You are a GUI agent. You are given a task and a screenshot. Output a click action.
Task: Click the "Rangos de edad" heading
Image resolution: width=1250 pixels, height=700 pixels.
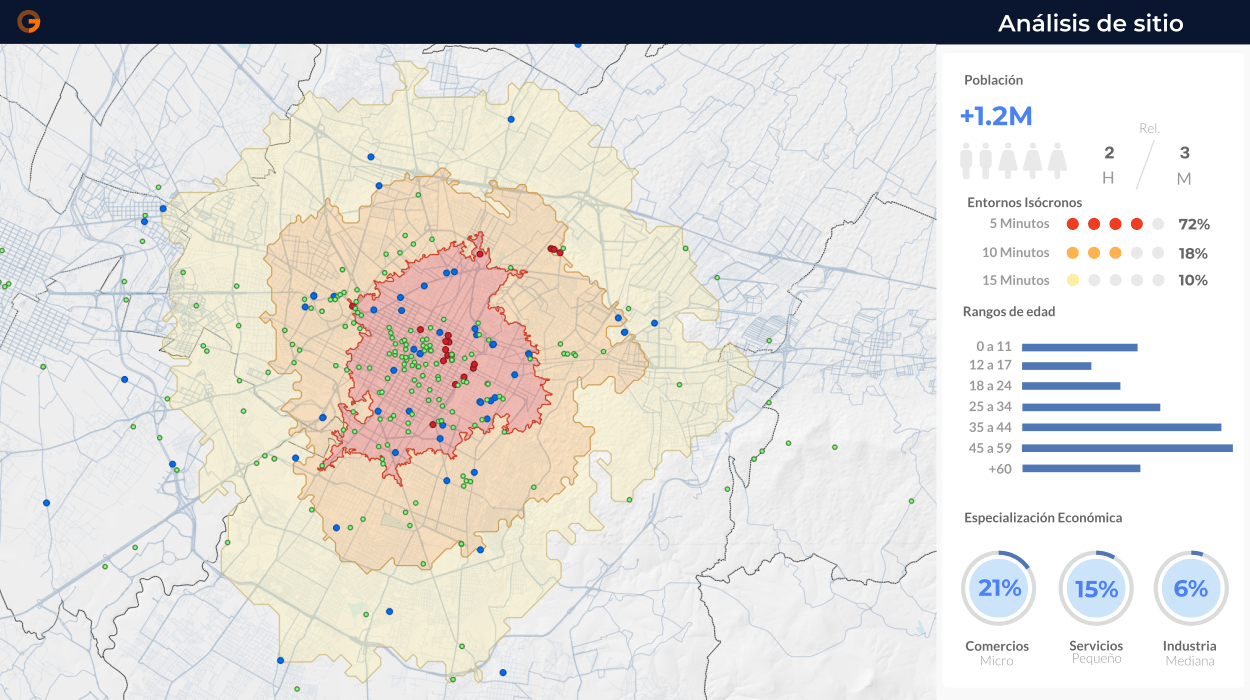1009,311
